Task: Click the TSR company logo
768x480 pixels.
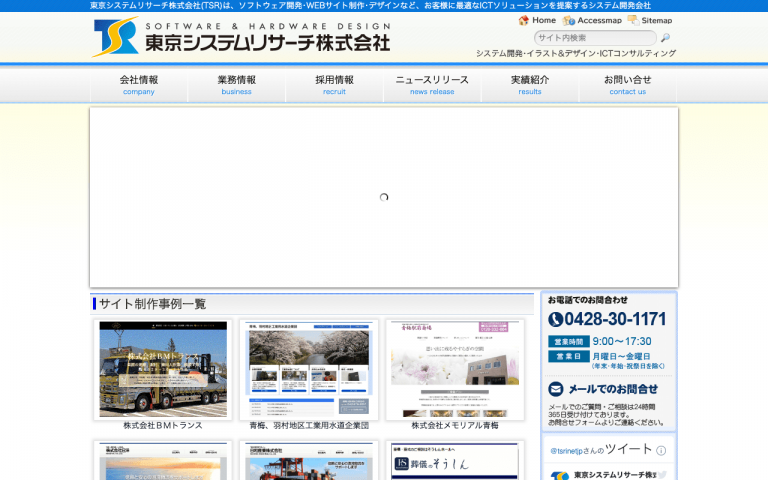Action: coord(116,37)
